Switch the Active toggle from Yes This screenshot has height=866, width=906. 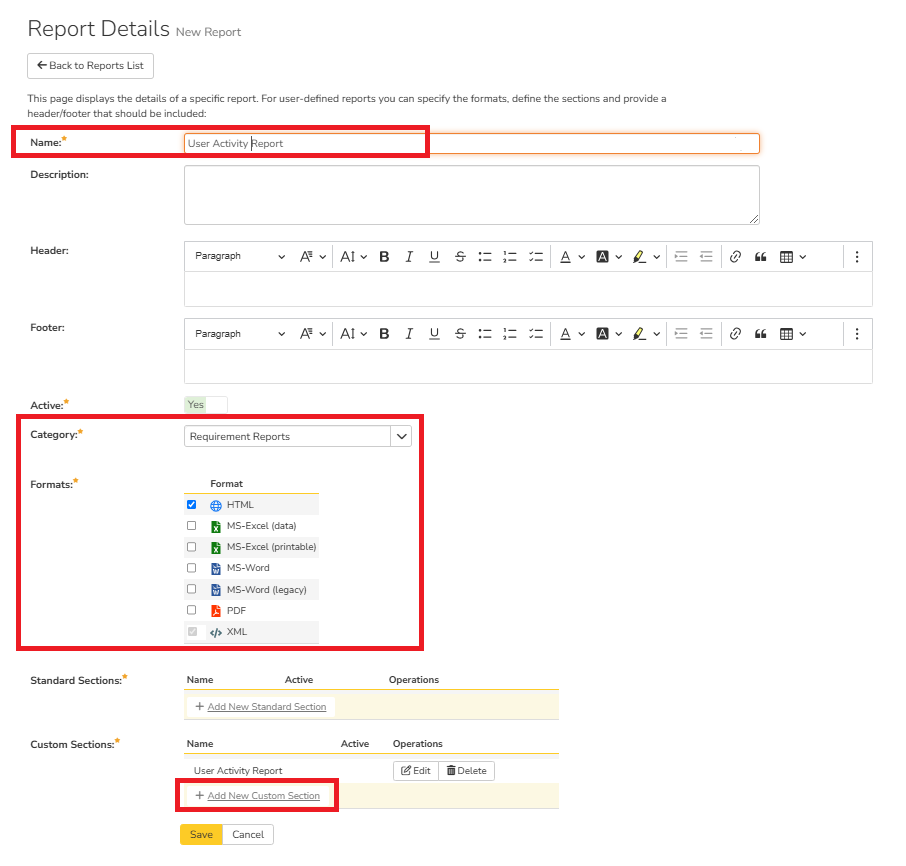click(206, 405)
